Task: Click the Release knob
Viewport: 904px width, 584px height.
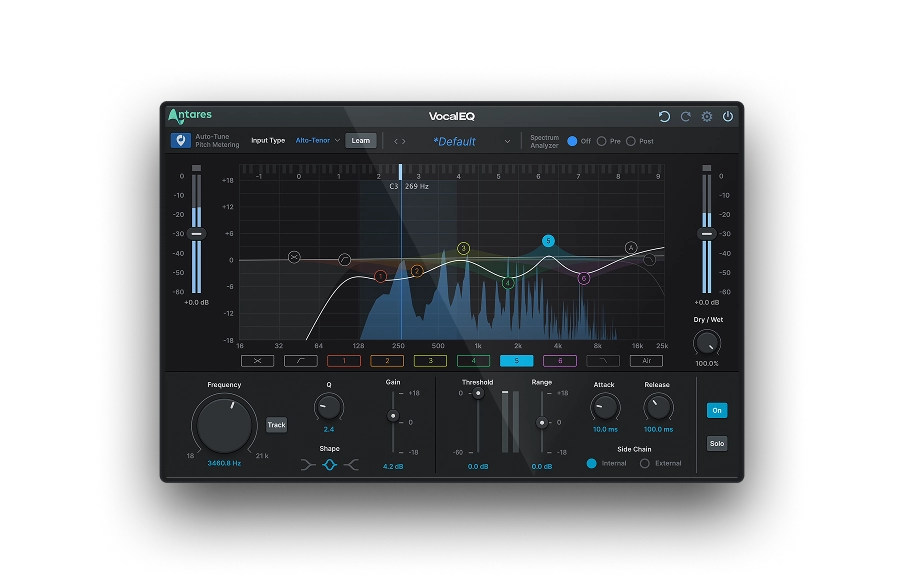Action: point(658,408)
